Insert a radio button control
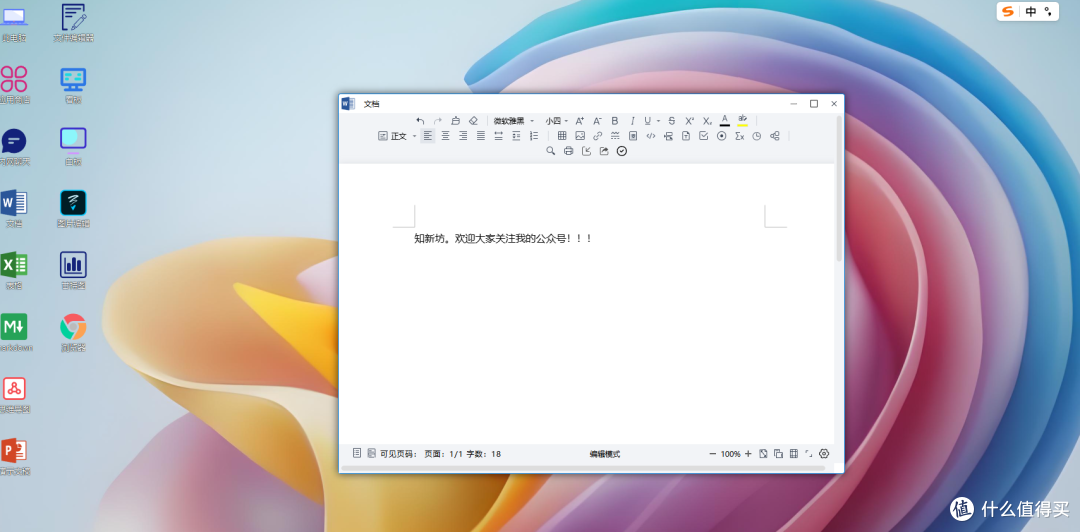The image size is (1080, 532). pos(722,136)
